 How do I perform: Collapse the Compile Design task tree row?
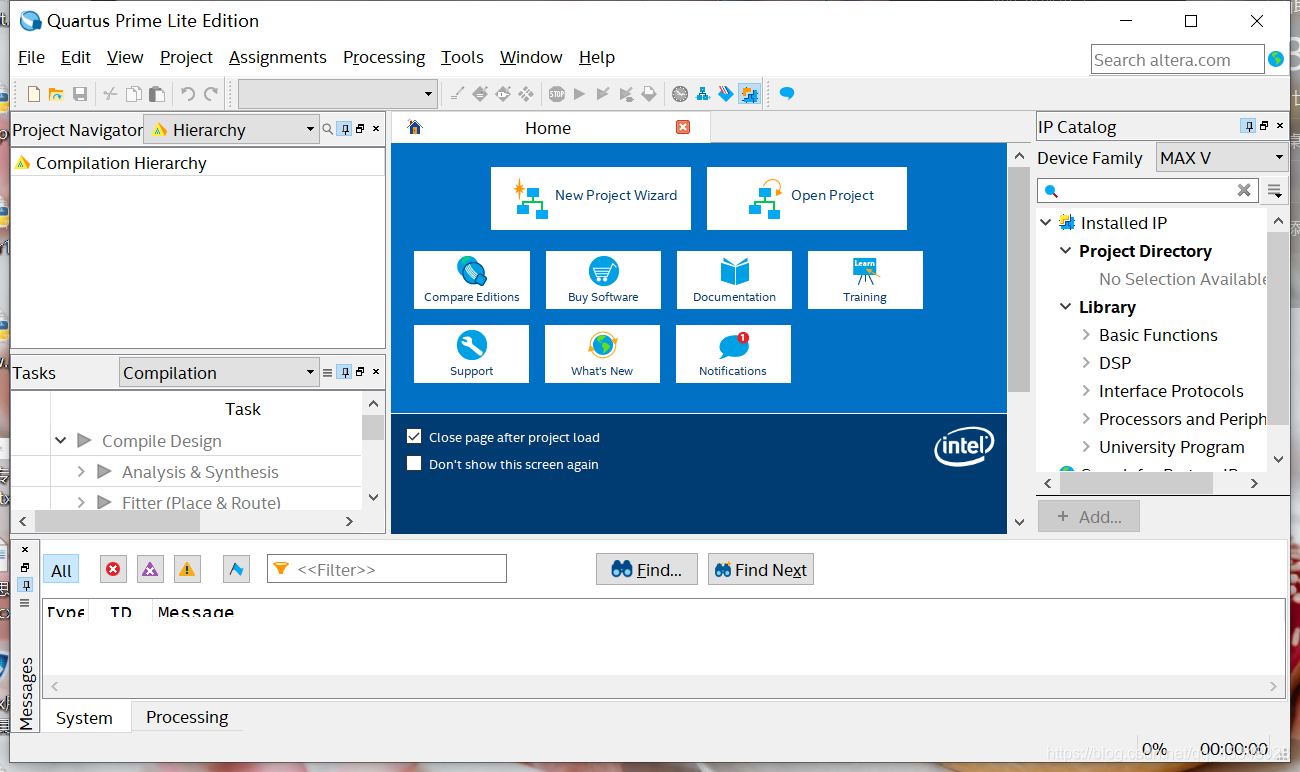[x=61, y=441]
